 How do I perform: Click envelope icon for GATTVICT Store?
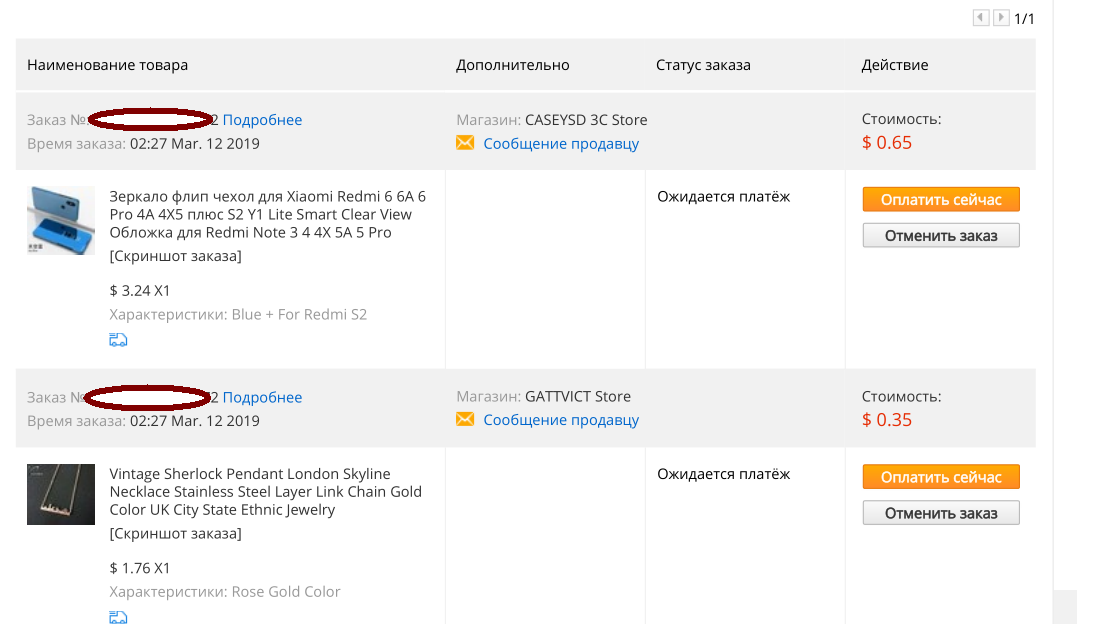click(465, 419)
